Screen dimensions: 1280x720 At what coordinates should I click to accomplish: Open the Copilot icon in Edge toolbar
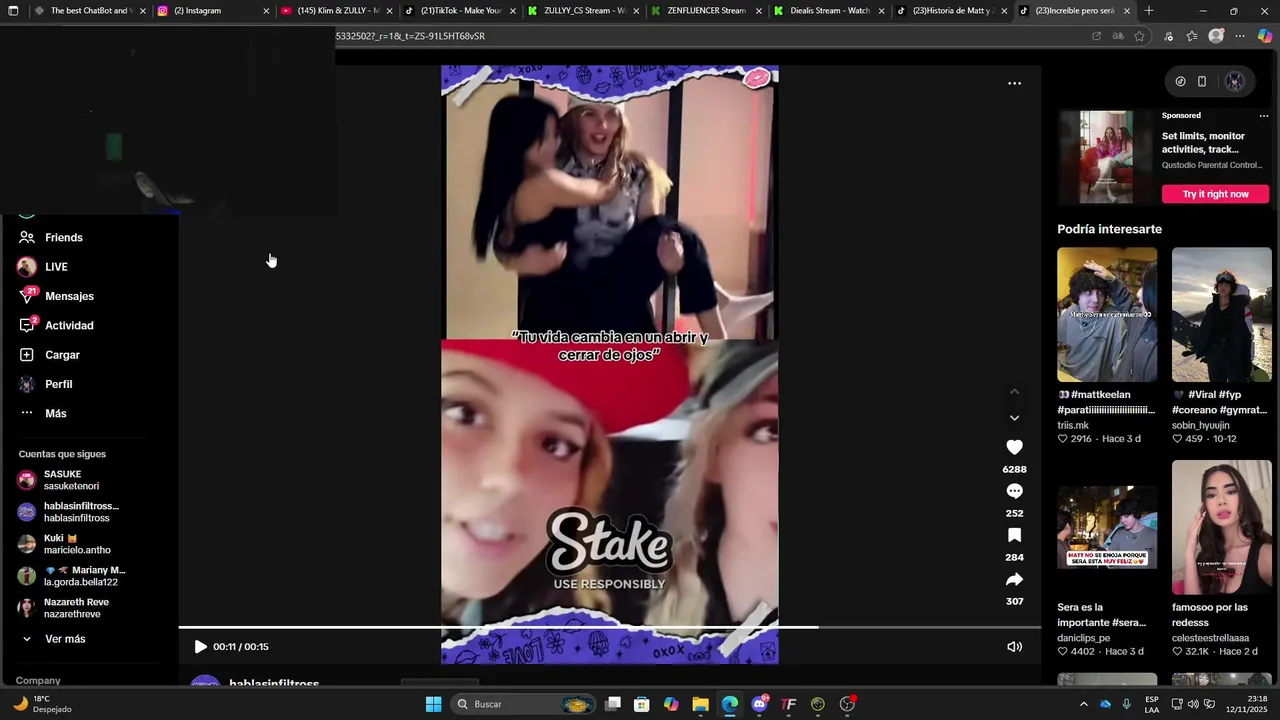click(1265, 36)
